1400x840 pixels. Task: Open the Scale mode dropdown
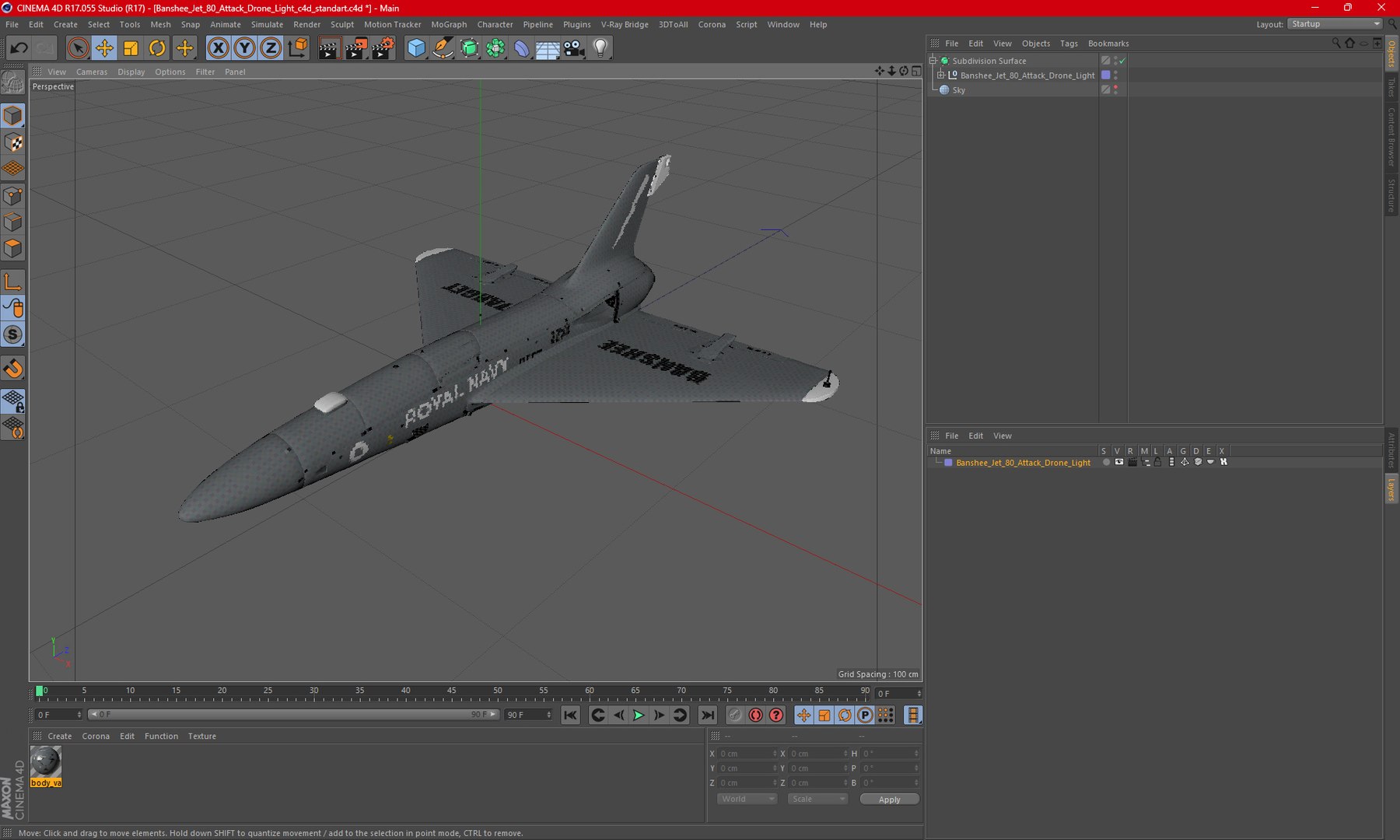click(x=817, y=800)
